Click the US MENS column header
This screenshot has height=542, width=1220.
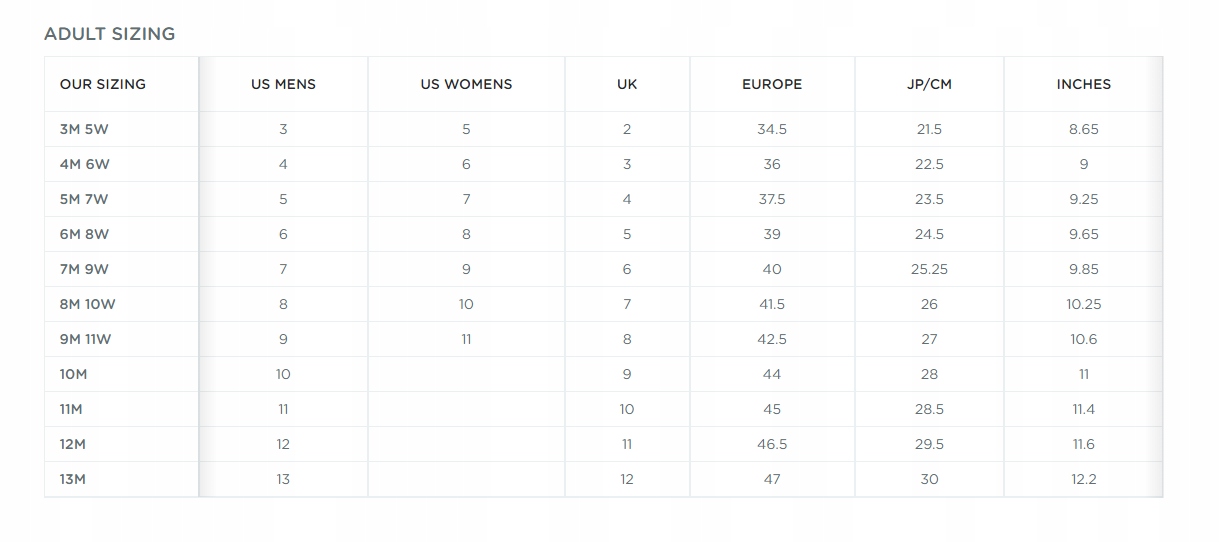pyautogui.click(x=283, y=85)
